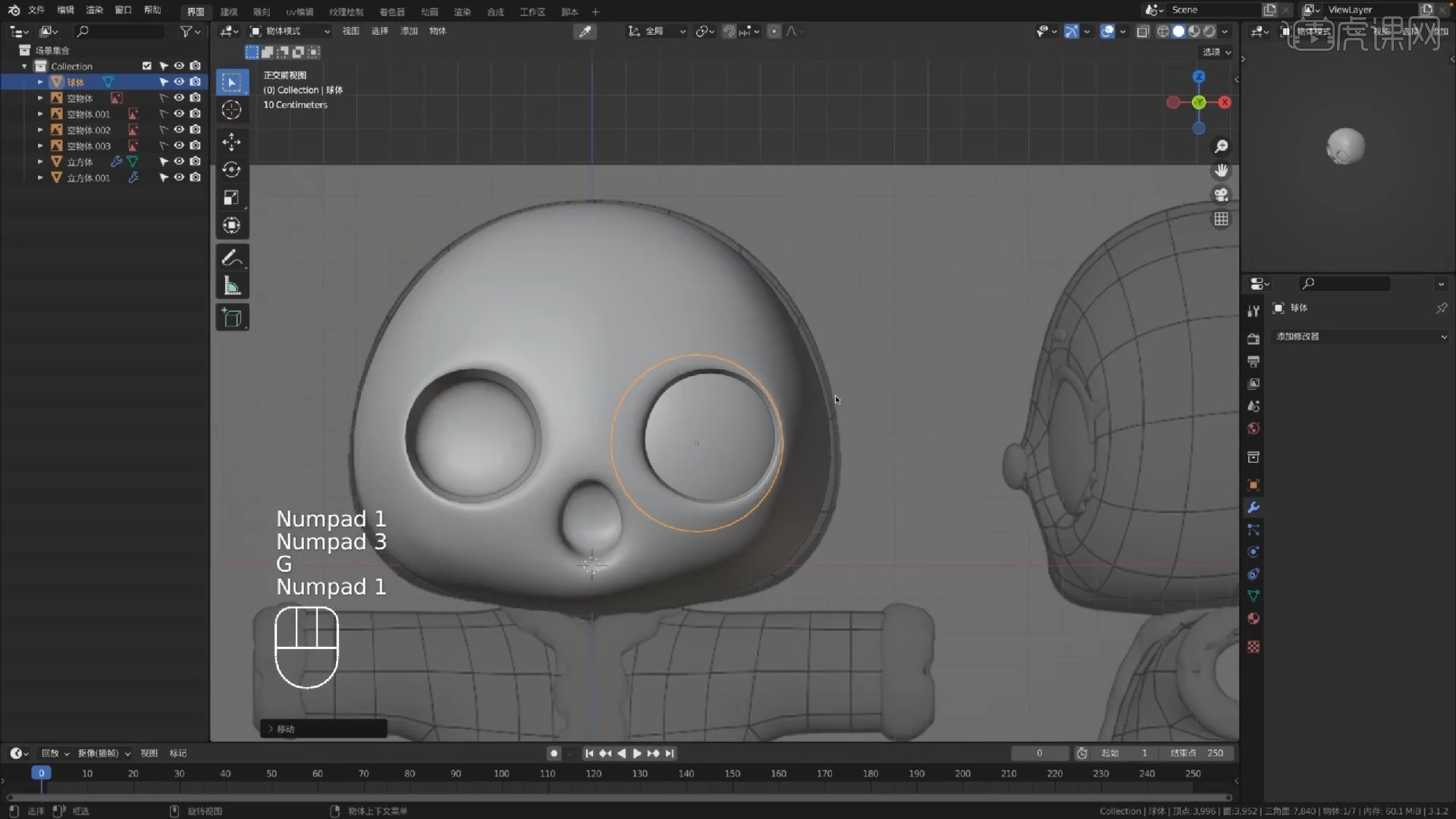Open the 文件 menu
This screenshot has width=1456, height=819.
36,10
